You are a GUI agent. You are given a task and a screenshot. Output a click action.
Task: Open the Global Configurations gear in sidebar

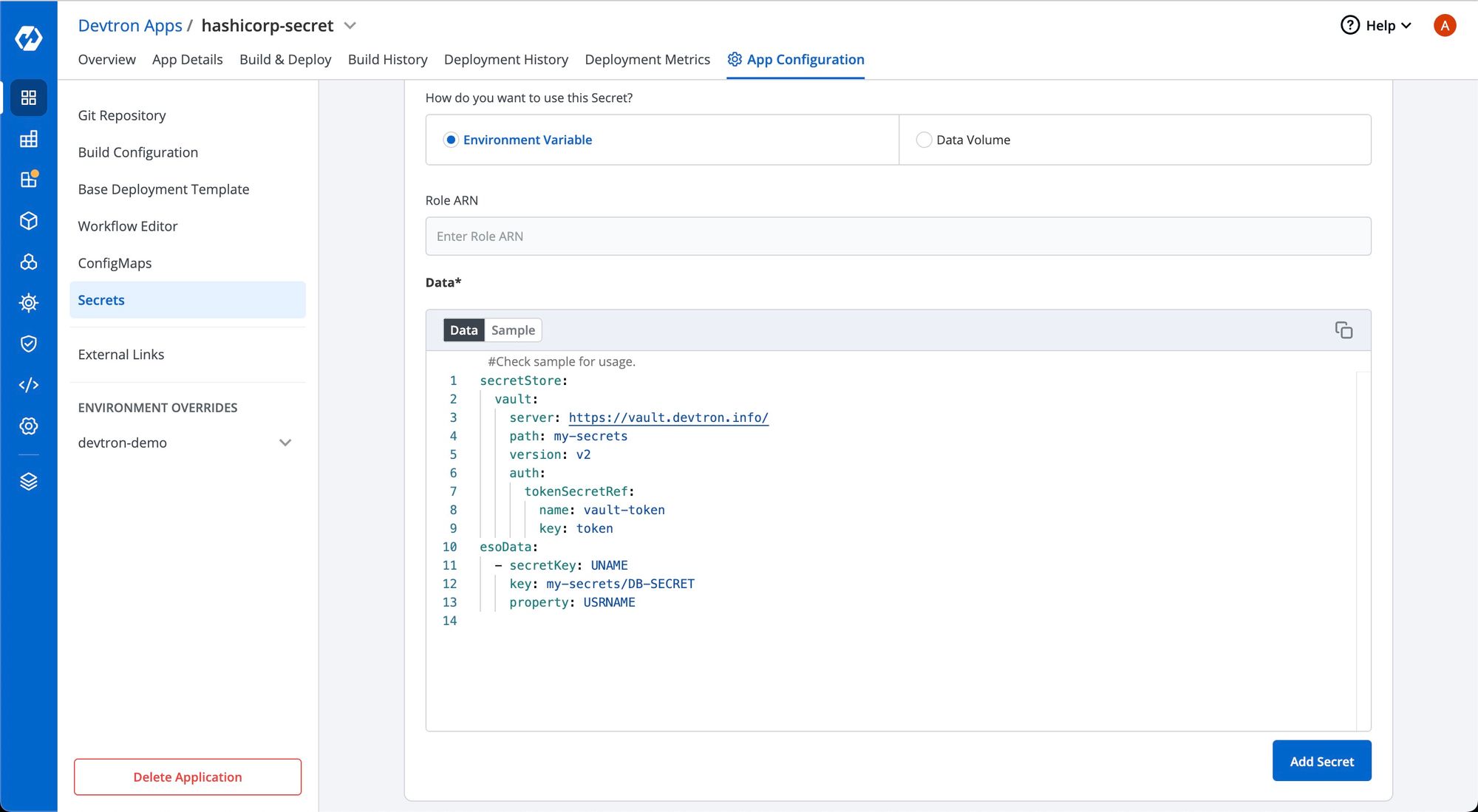pos(29,426)
